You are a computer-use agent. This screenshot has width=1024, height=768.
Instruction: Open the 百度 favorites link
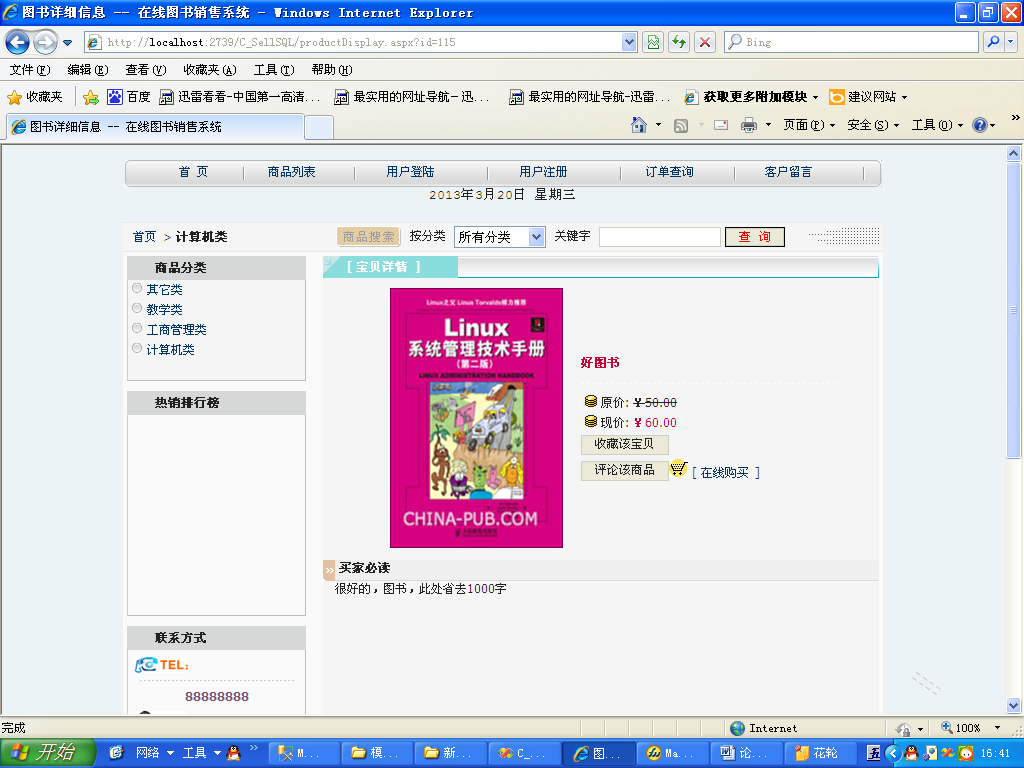point(129,97)
